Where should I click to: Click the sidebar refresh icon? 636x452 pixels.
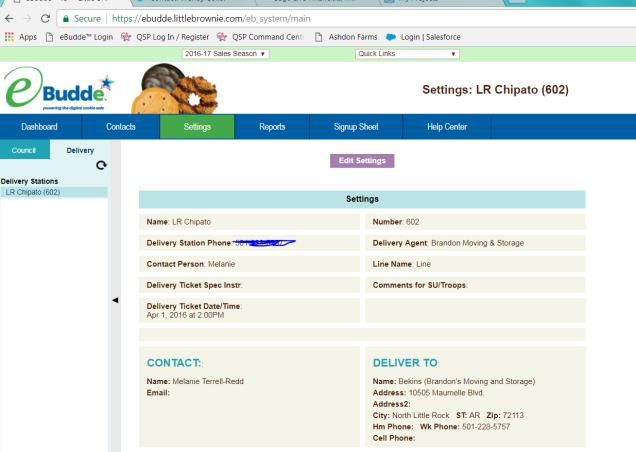click(101, 165)
